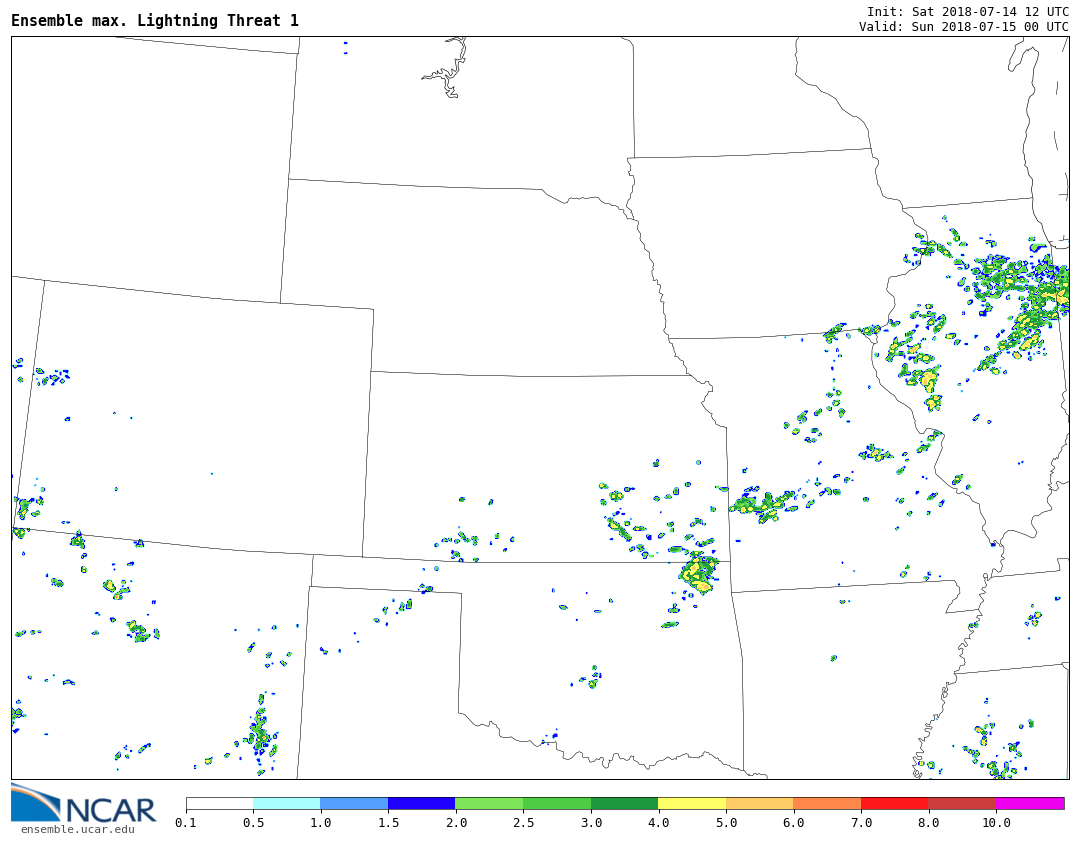This screenshot has width=1080, height=842.
Task: Click the "Ensemble max. Lightning Threat 1" title
Action: tap(155, 21)
